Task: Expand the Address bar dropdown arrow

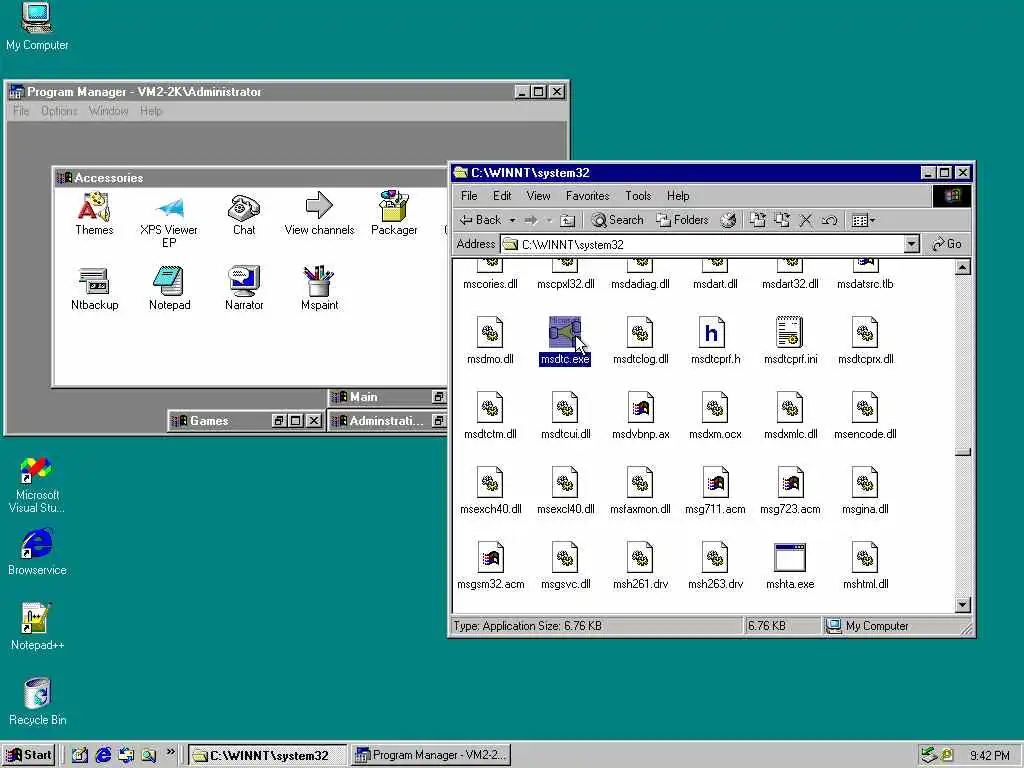Action: [x=912, y=244]
